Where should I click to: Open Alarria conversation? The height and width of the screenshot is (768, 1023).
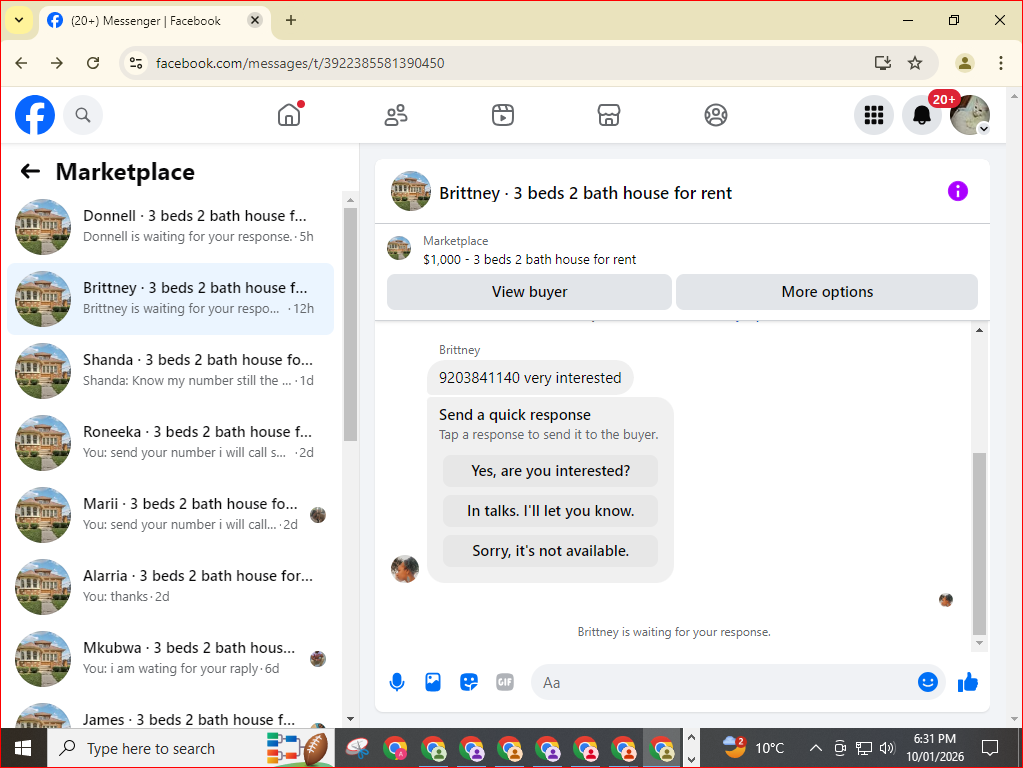[x=170, y=587]
